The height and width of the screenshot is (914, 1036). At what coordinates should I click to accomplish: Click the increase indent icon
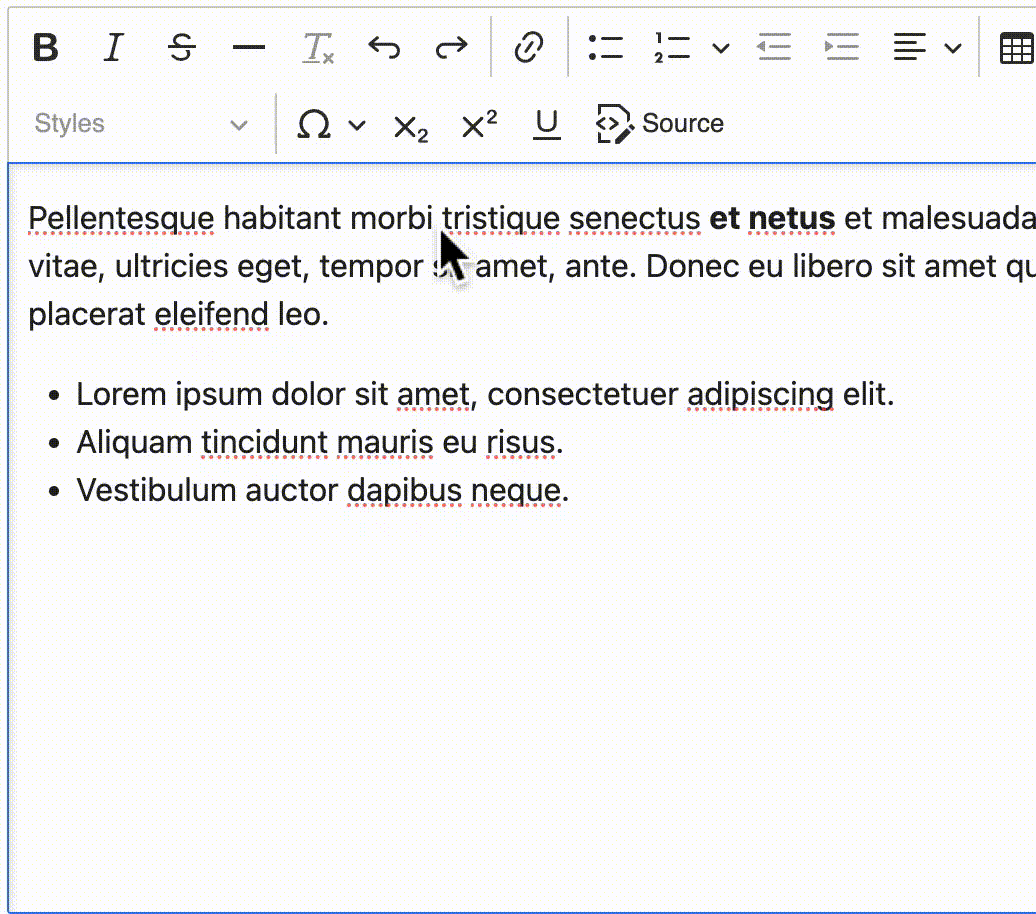(841, 47)
